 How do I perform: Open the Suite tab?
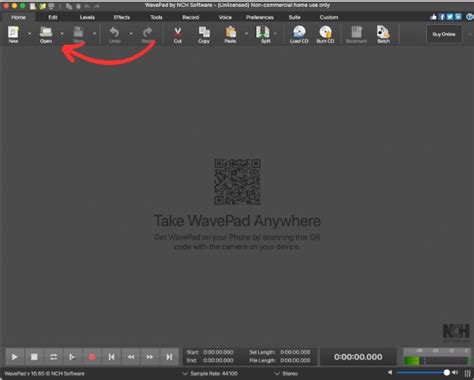(x=295, y=17)
